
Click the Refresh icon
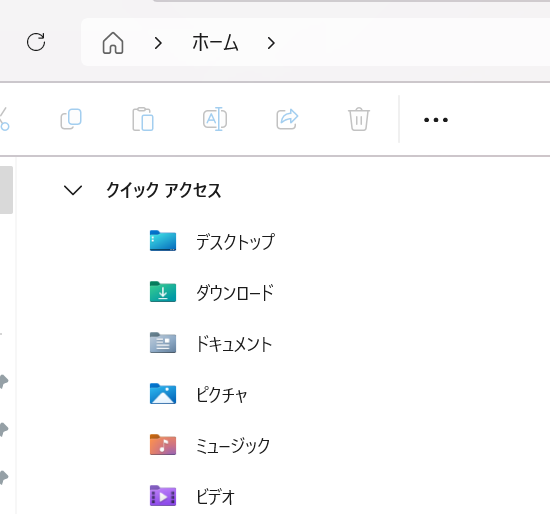(x=36, y=42)
